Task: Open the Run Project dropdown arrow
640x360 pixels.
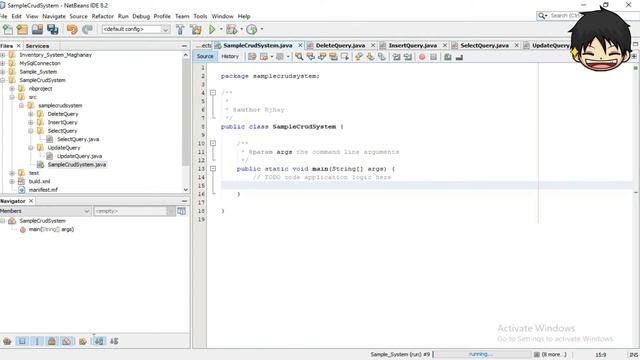Action: (221, 29)
